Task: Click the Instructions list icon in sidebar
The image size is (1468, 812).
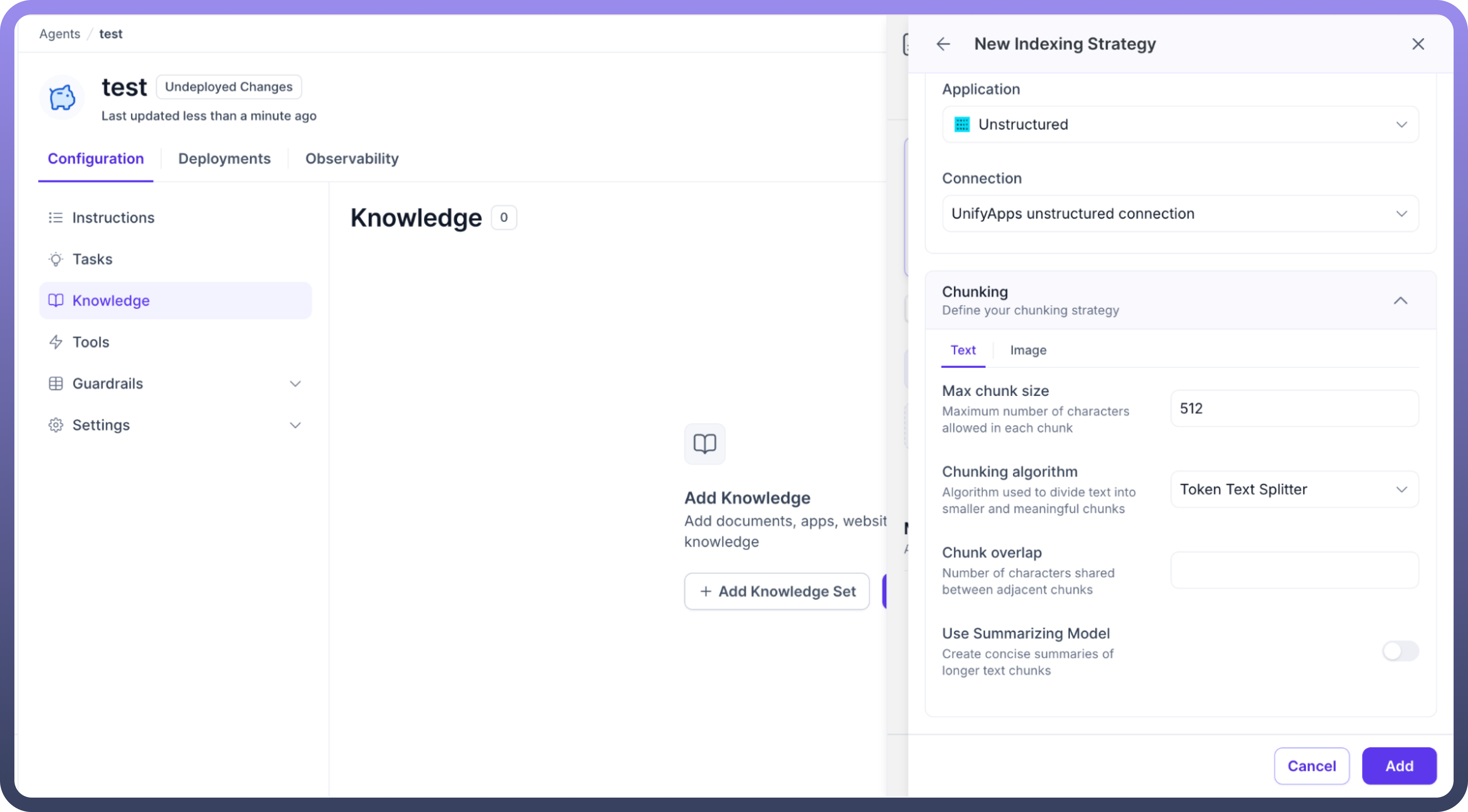Action: pos(55,218)
